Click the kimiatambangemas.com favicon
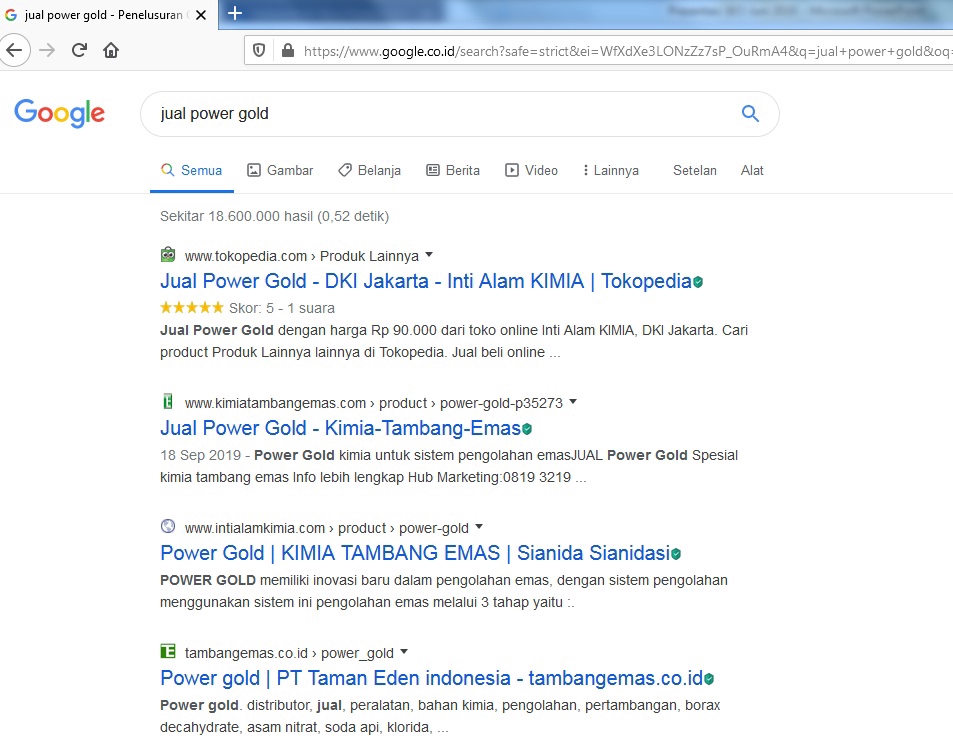The image size is (953, 741). point(168,402)
